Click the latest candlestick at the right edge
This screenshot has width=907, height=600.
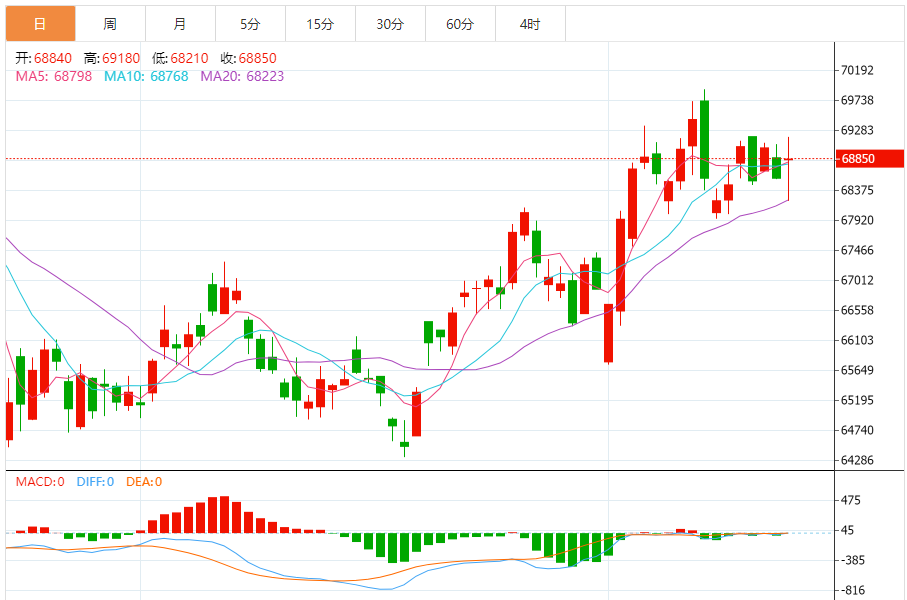tap(788, 169)
